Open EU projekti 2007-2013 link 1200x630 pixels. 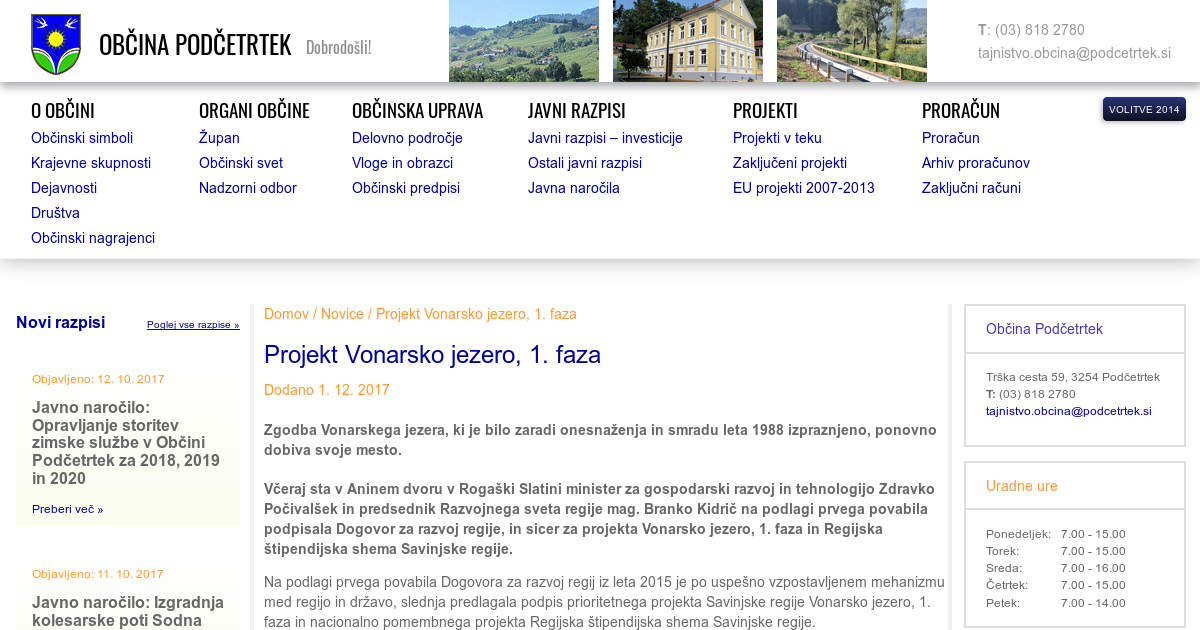click(x=803, y=188)
